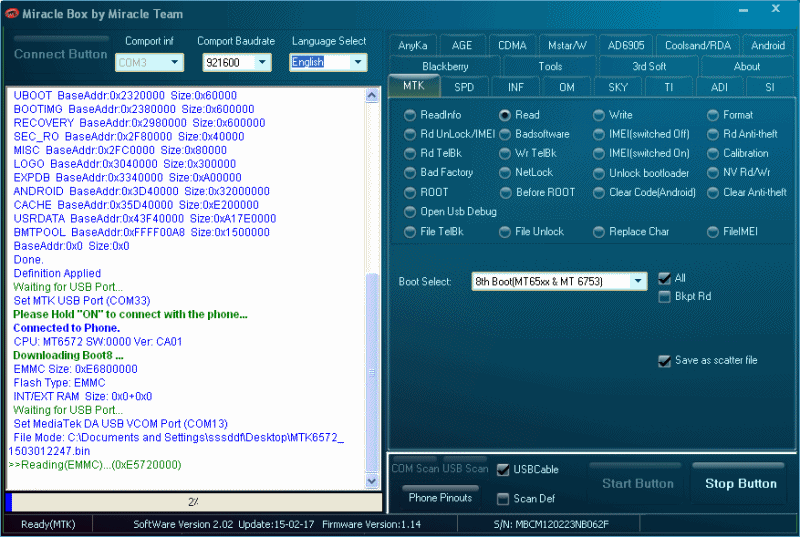Open Phone Pinouts

coord(440,498)
